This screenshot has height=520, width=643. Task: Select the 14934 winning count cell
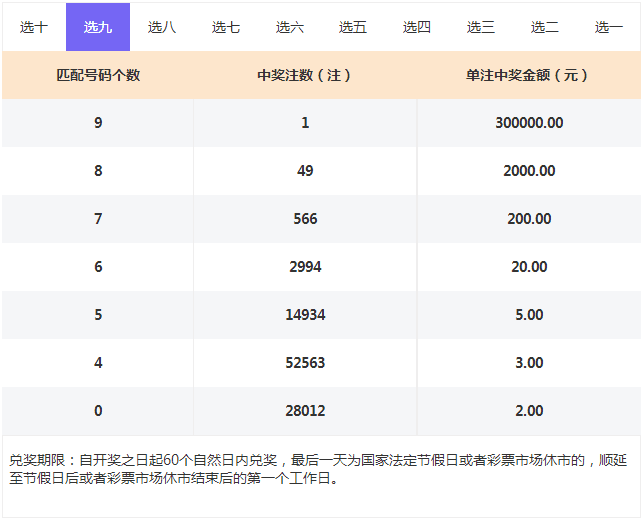click(305, 315)
